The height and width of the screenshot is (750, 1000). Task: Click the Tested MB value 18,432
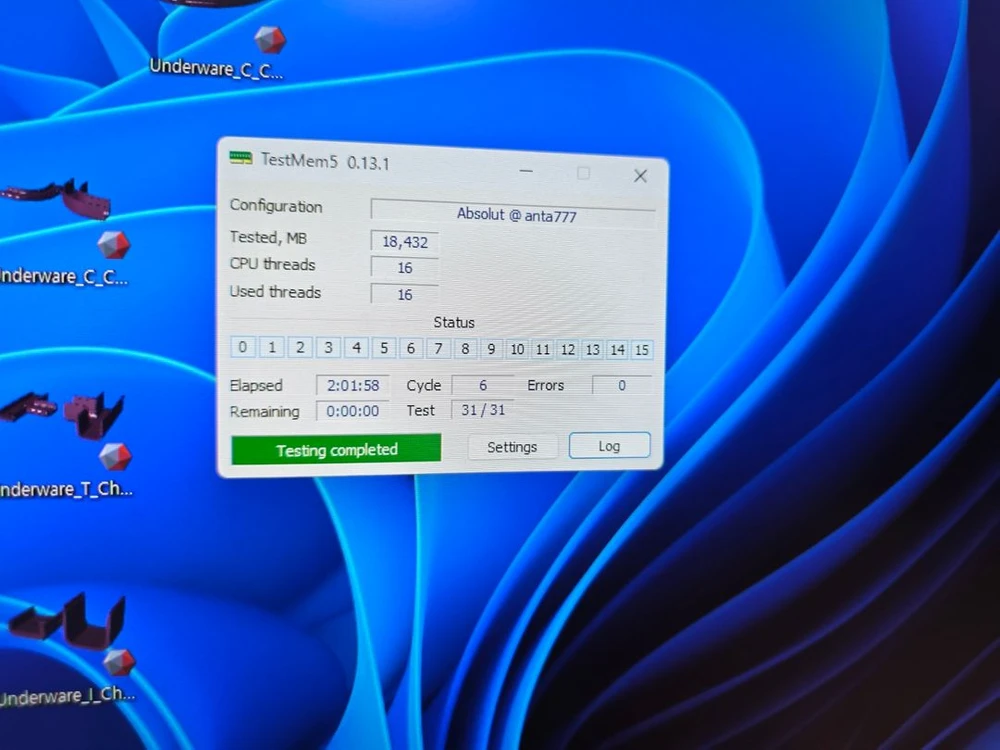point(405,242)
